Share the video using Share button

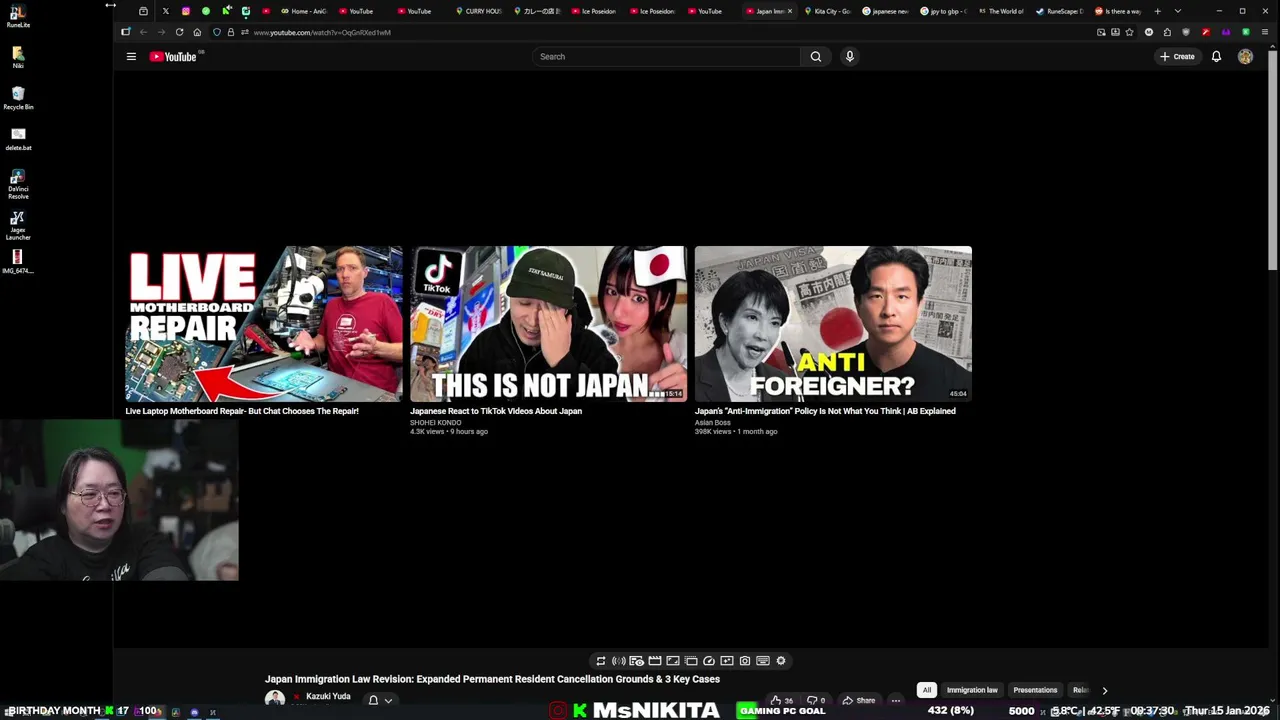858,701
